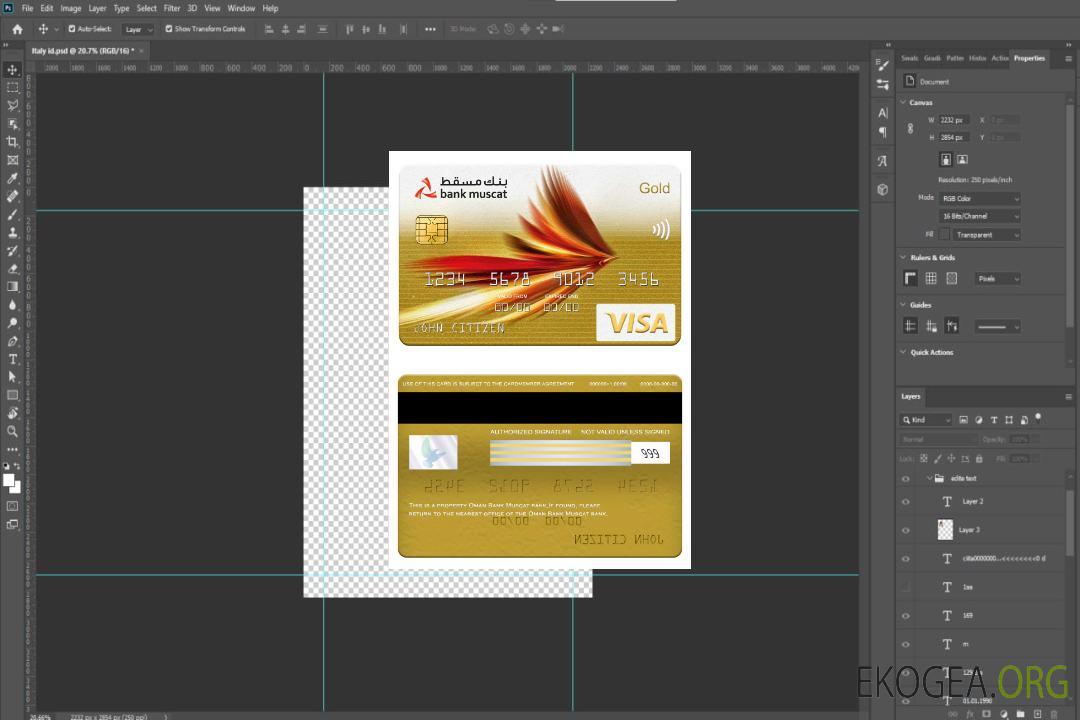Click the canvas height H field
This screenshot has height=720, width=1080.
click(954, 138)
